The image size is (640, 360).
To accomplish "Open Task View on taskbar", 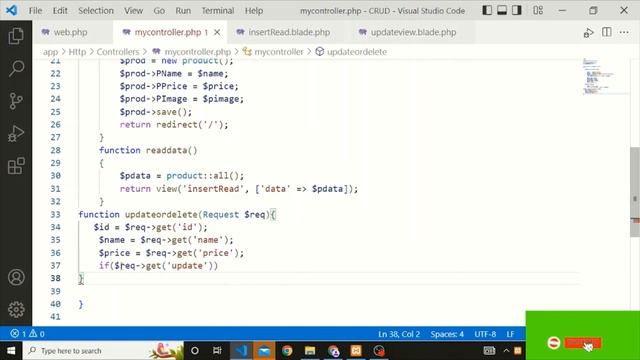I will (x=217, y=351).
